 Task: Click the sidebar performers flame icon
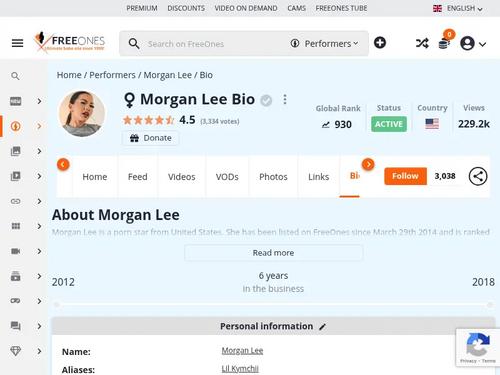[x=16, y=126]
